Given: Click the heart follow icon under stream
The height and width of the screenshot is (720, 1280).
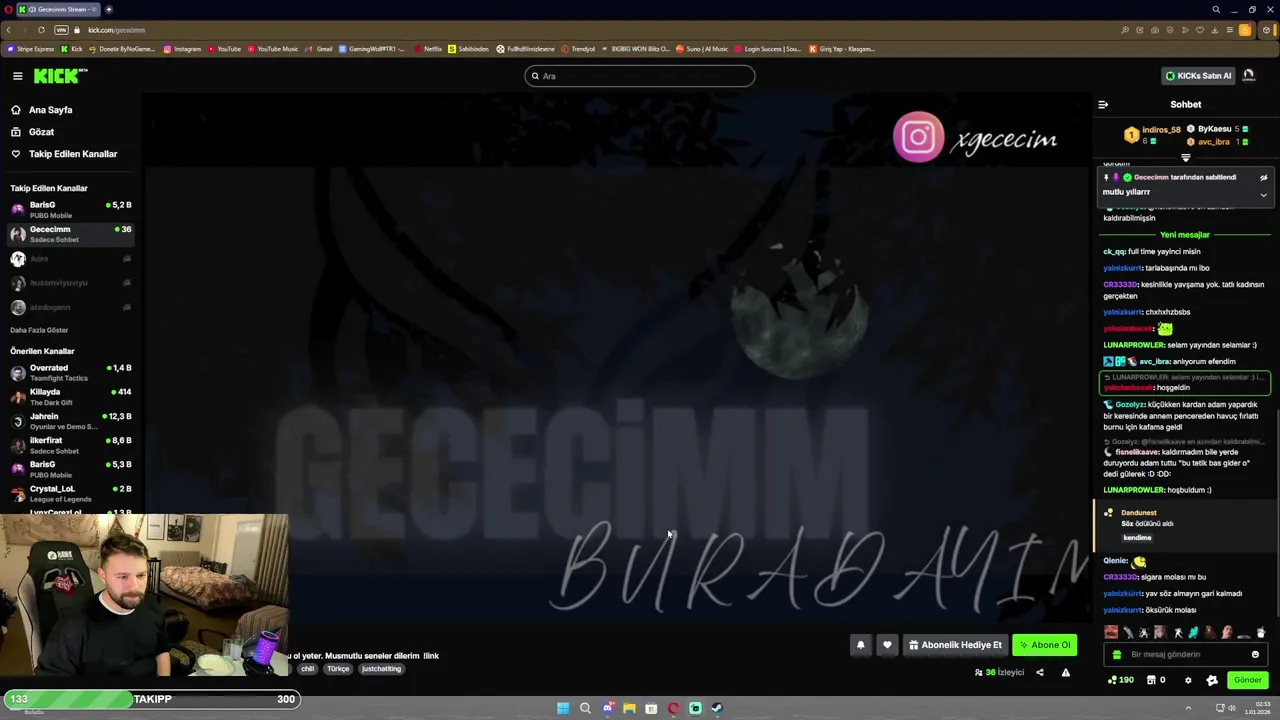Looking at the screenshot, I should click(887, 645).
